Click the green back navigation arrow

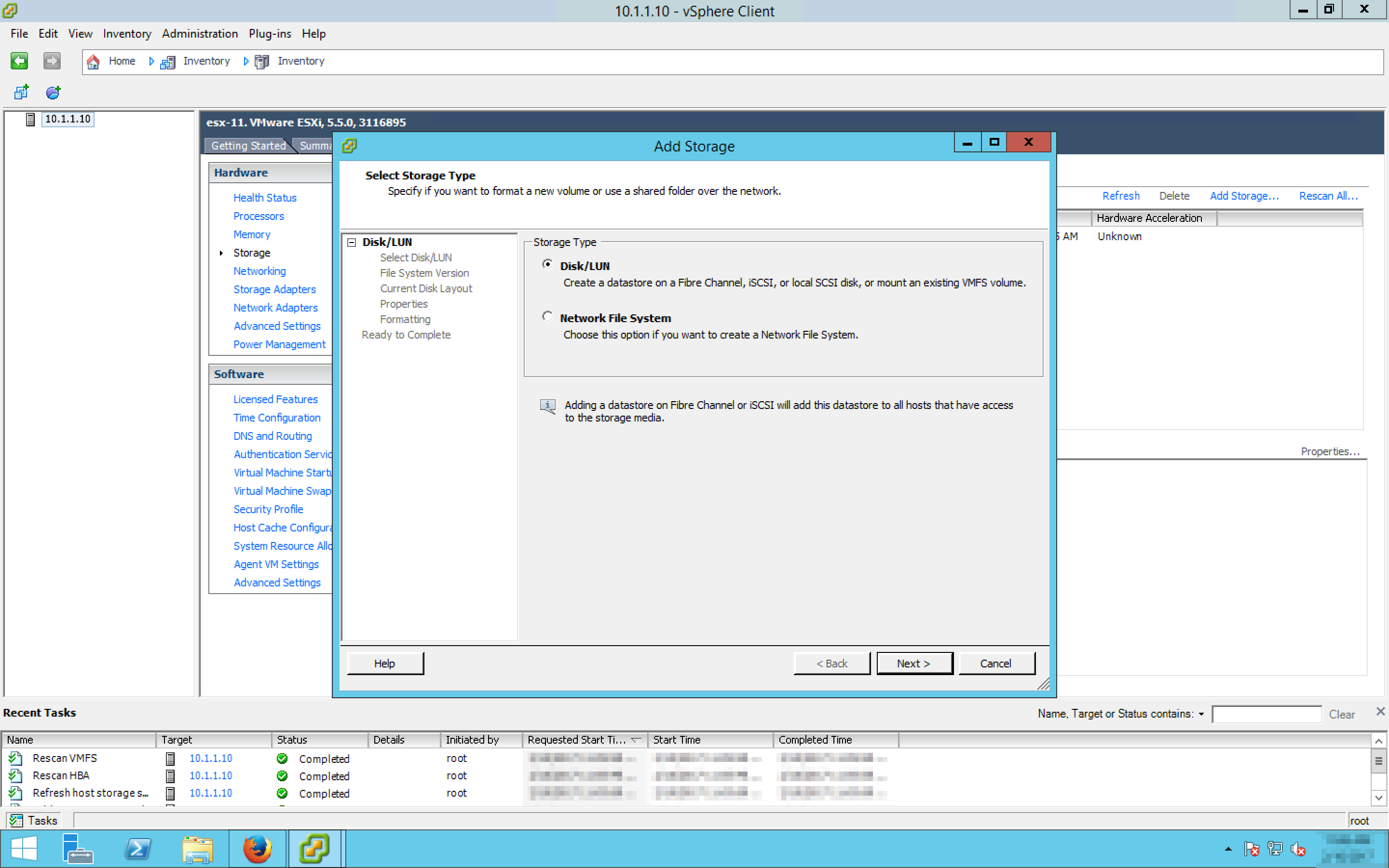pyautogui.click(x=19, y=61)
